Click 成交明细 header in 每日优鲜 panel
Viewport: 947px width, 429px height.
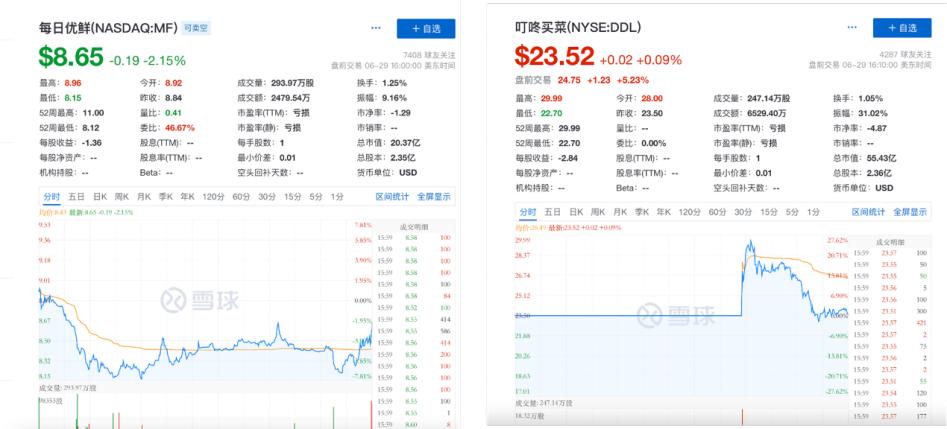(x=414, y=227)
